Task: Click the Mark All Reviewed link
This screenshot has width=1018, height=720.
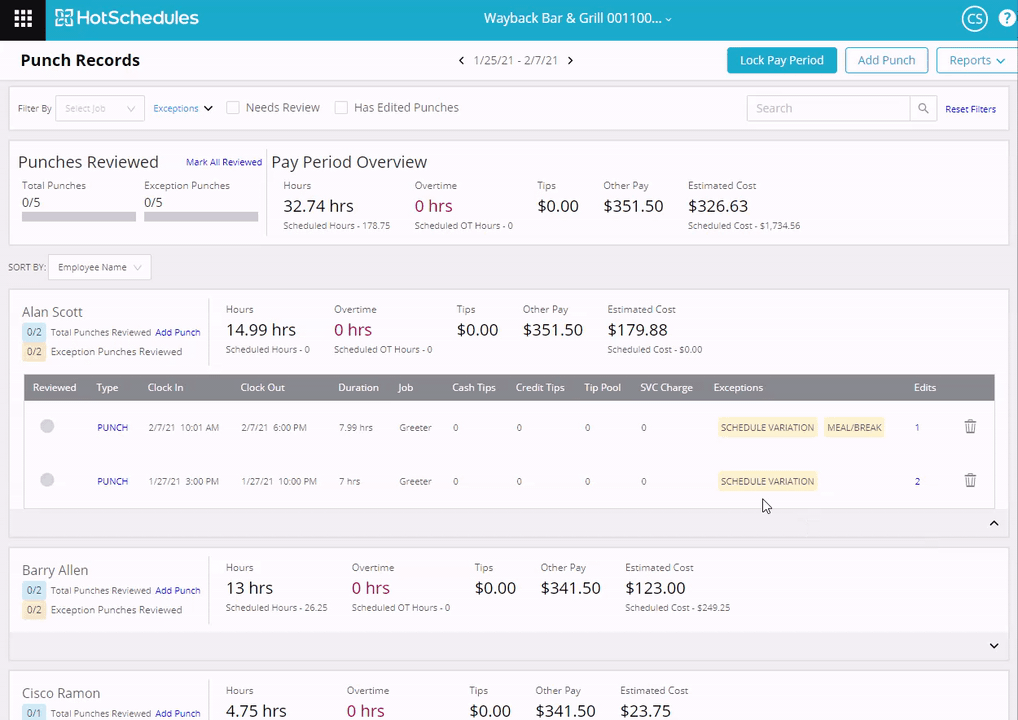Action: point(224,162)
